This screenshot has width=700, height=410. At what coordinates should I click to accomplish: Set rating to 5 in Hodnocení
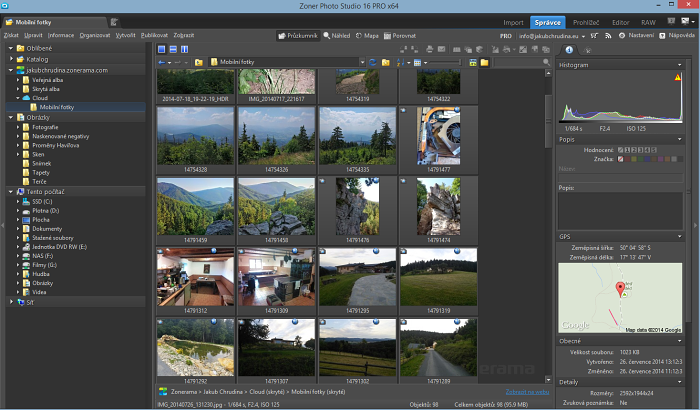pos(654,150)
